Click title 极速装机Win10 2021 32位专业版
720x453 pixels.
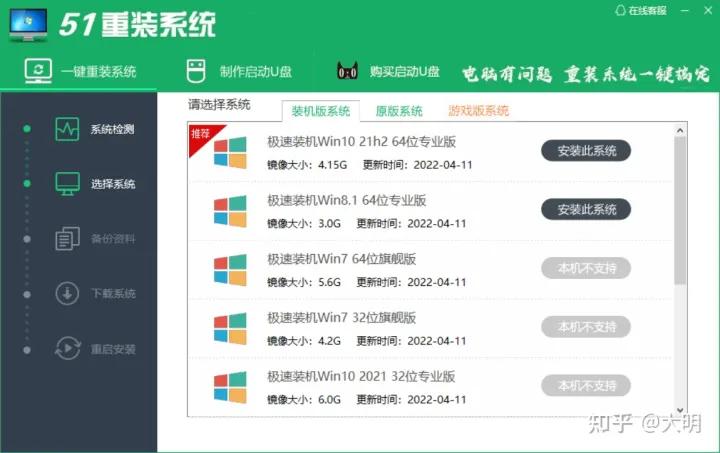(x=361, y=376)
